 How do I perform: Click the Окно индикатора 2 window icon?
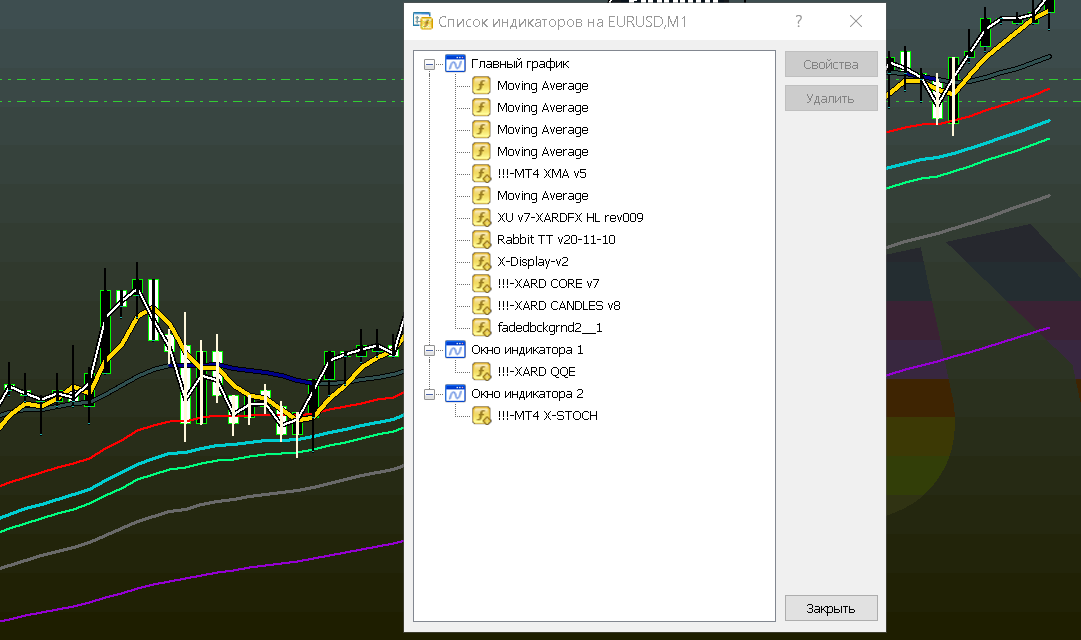point(455,394)
